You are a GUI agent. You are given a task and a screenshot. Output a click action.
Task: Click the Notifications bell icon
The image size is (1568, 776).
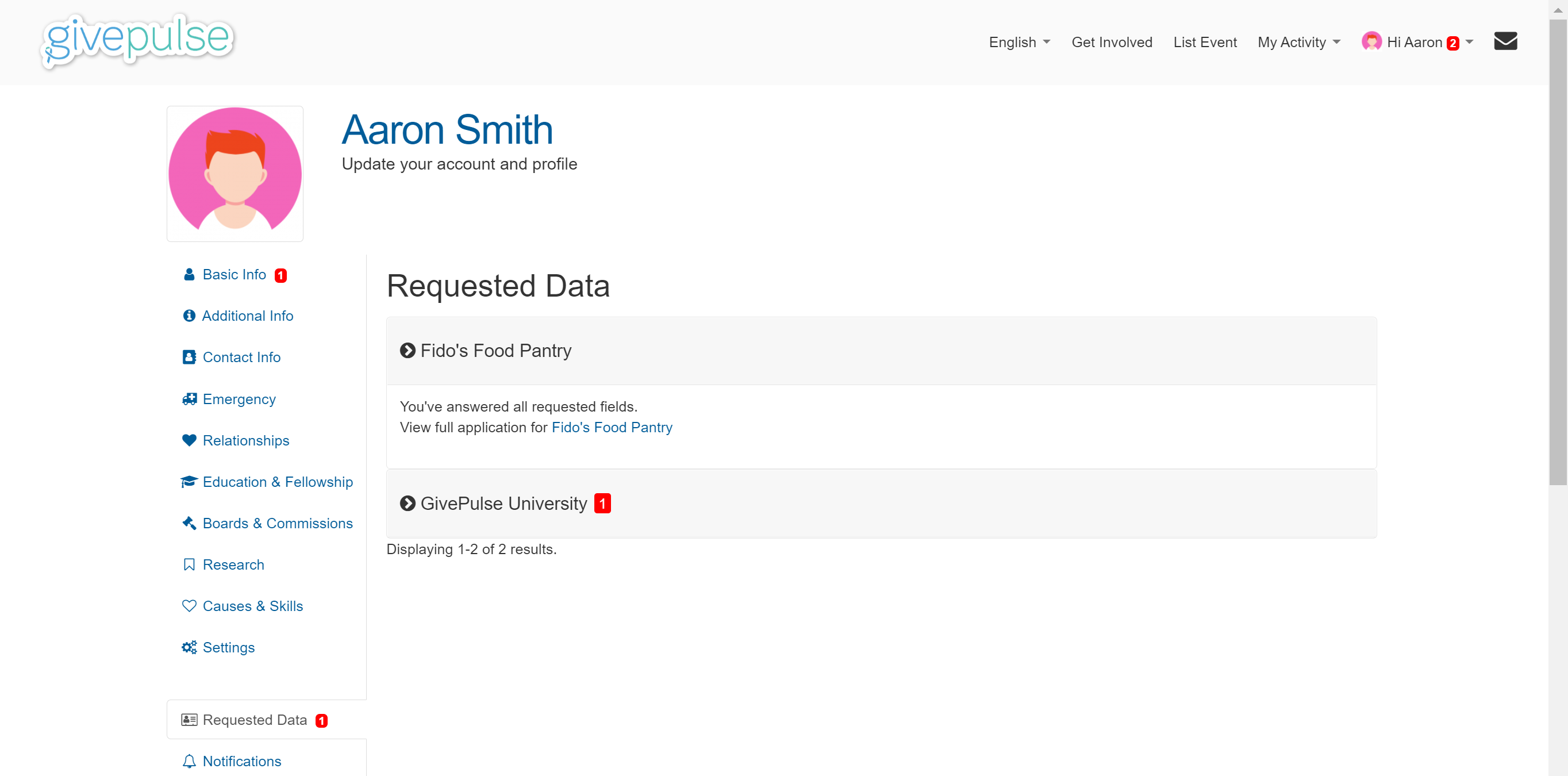pyautogui.click(x=189, y=762)
